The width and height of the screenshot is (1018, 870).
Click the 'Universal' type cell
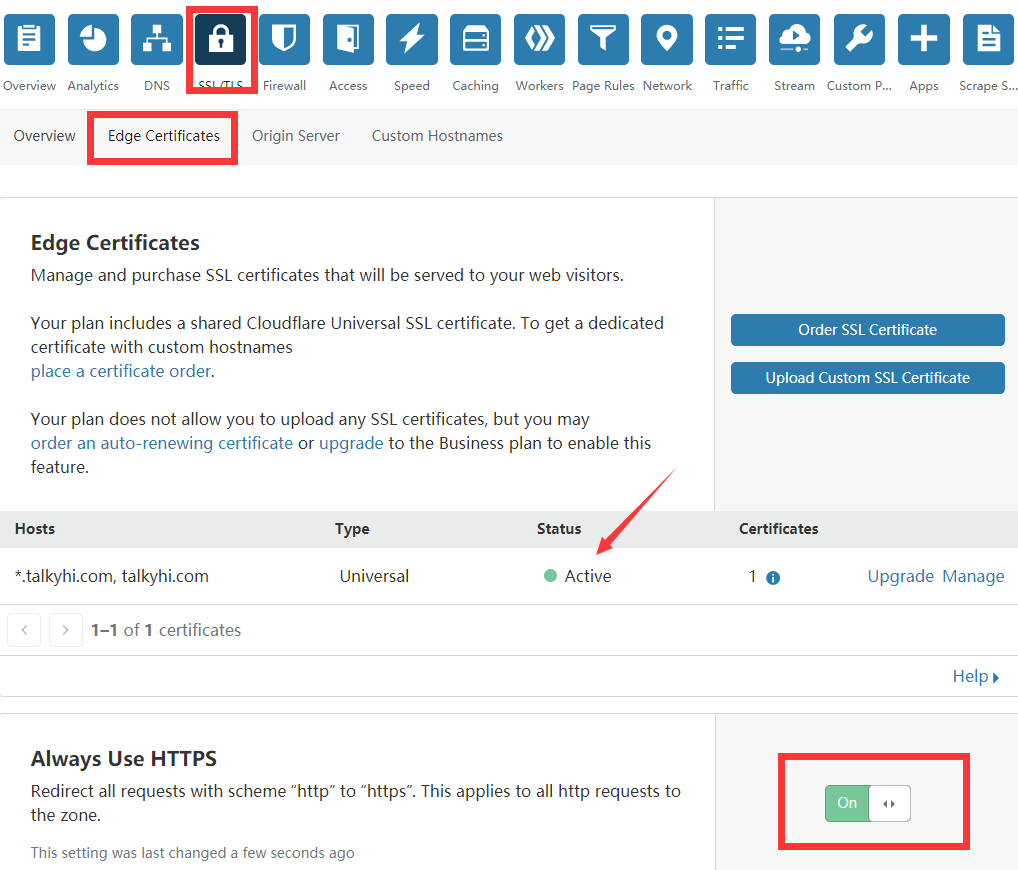374,577
